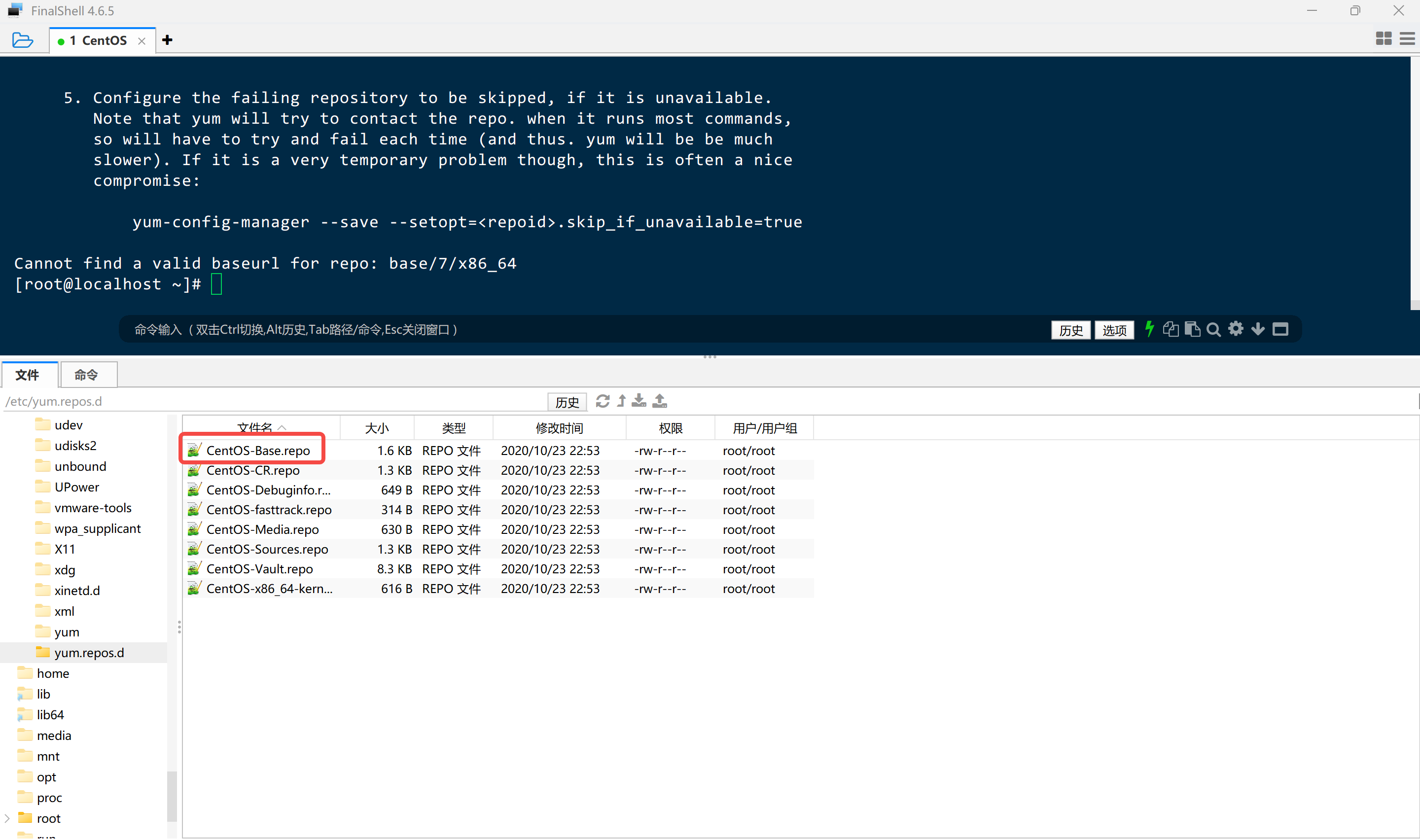This screenshot has height=840, width=1420.
Task: Click 选项 button in command bar
Action: point(1114,330)
